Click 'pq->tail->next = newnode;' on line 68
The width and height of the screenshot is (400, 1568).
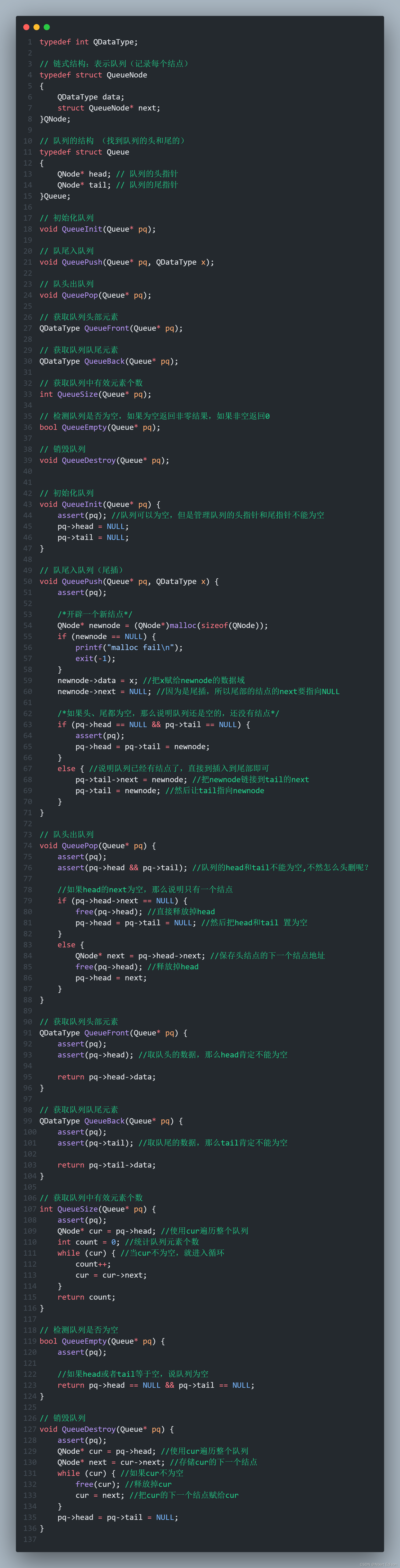131,780
